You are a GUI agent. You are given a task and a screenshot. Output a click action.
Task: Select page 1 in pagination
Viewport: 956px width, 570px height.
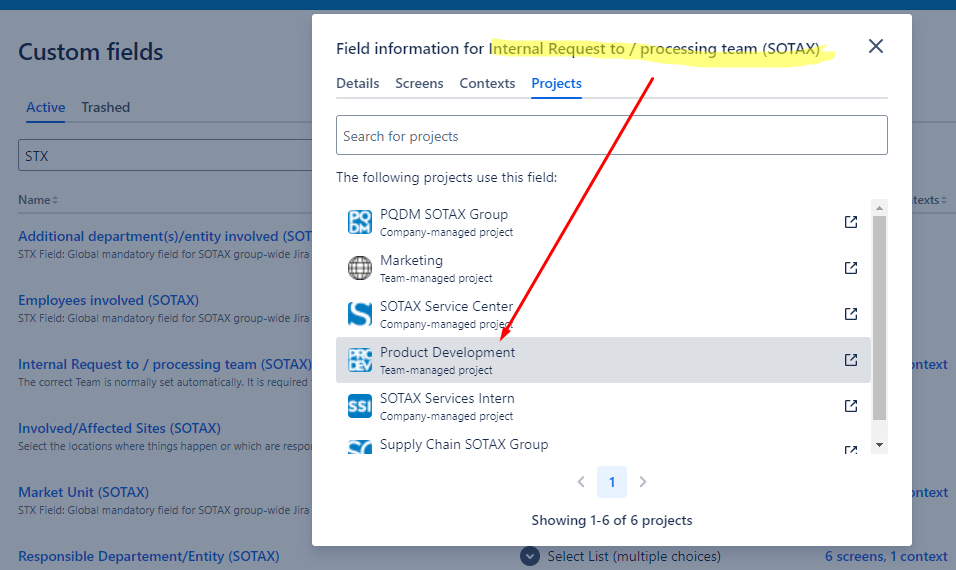pos(612,482)
